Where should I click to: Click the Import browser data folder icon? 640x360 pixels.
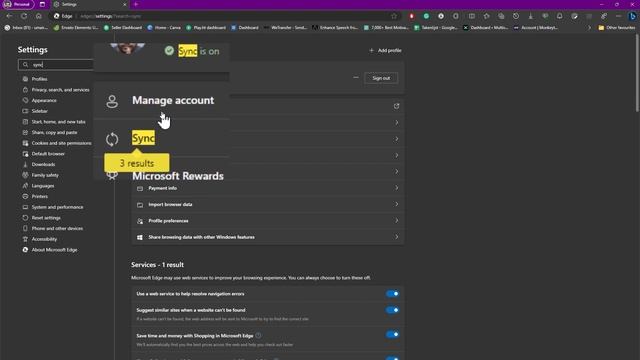pyautogui.click(x=140, y=204)
